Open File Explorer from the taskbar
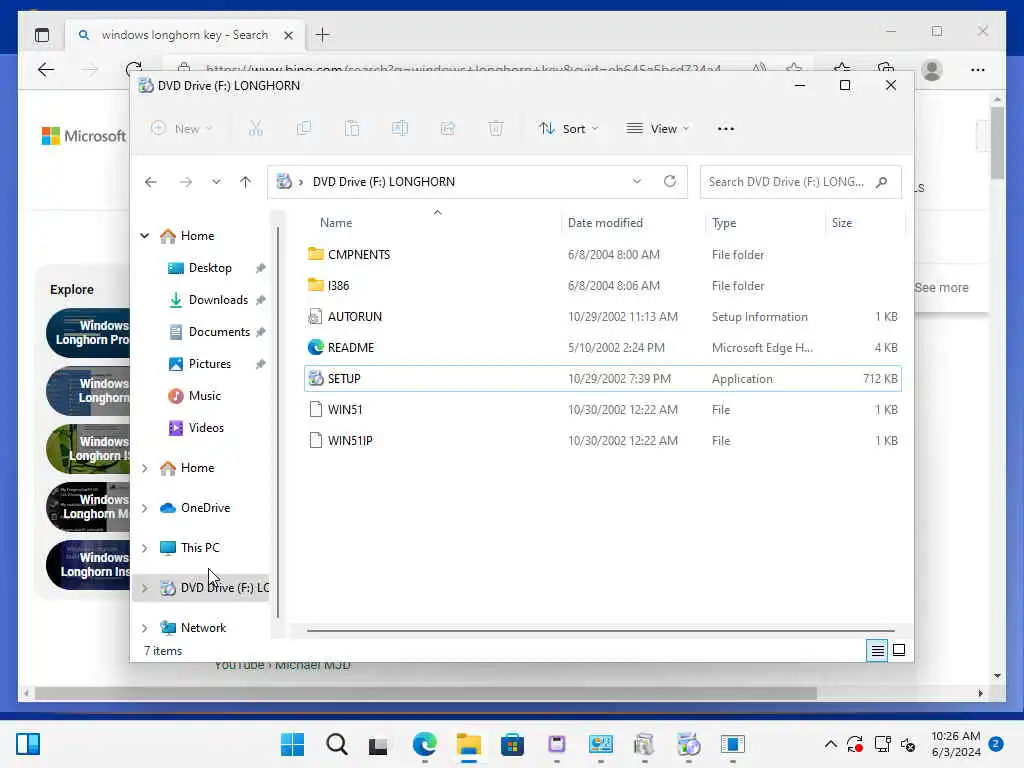Viewport: 1024px width, 768px height. coord(468,744)
